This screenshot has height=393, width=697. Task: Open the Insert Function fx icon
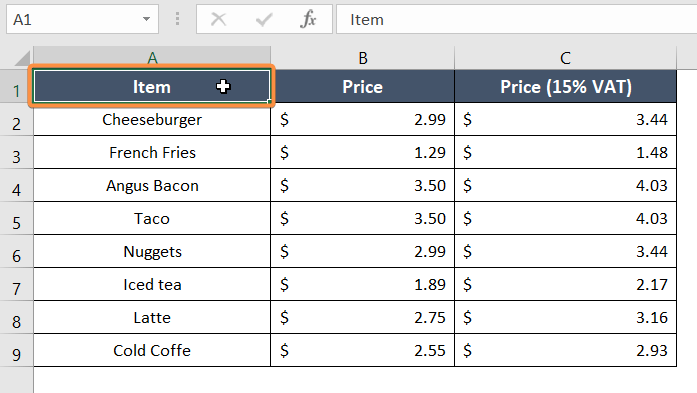coord(308,20)
